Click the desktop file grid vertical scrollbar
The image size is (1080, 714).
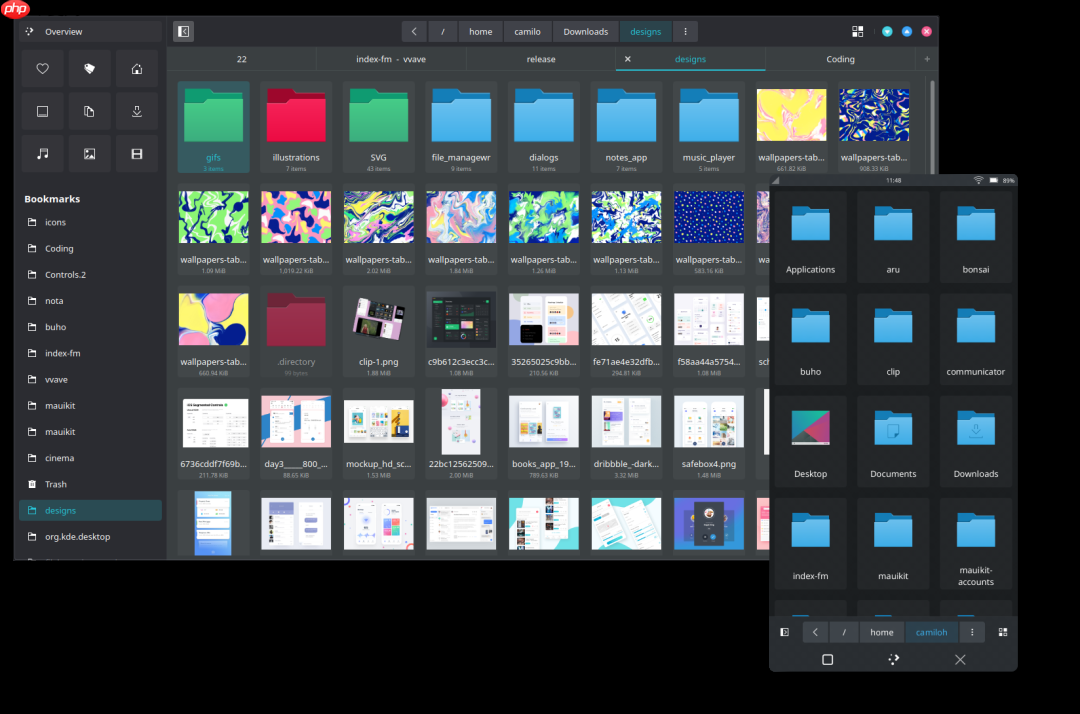[x=933, y=120]
